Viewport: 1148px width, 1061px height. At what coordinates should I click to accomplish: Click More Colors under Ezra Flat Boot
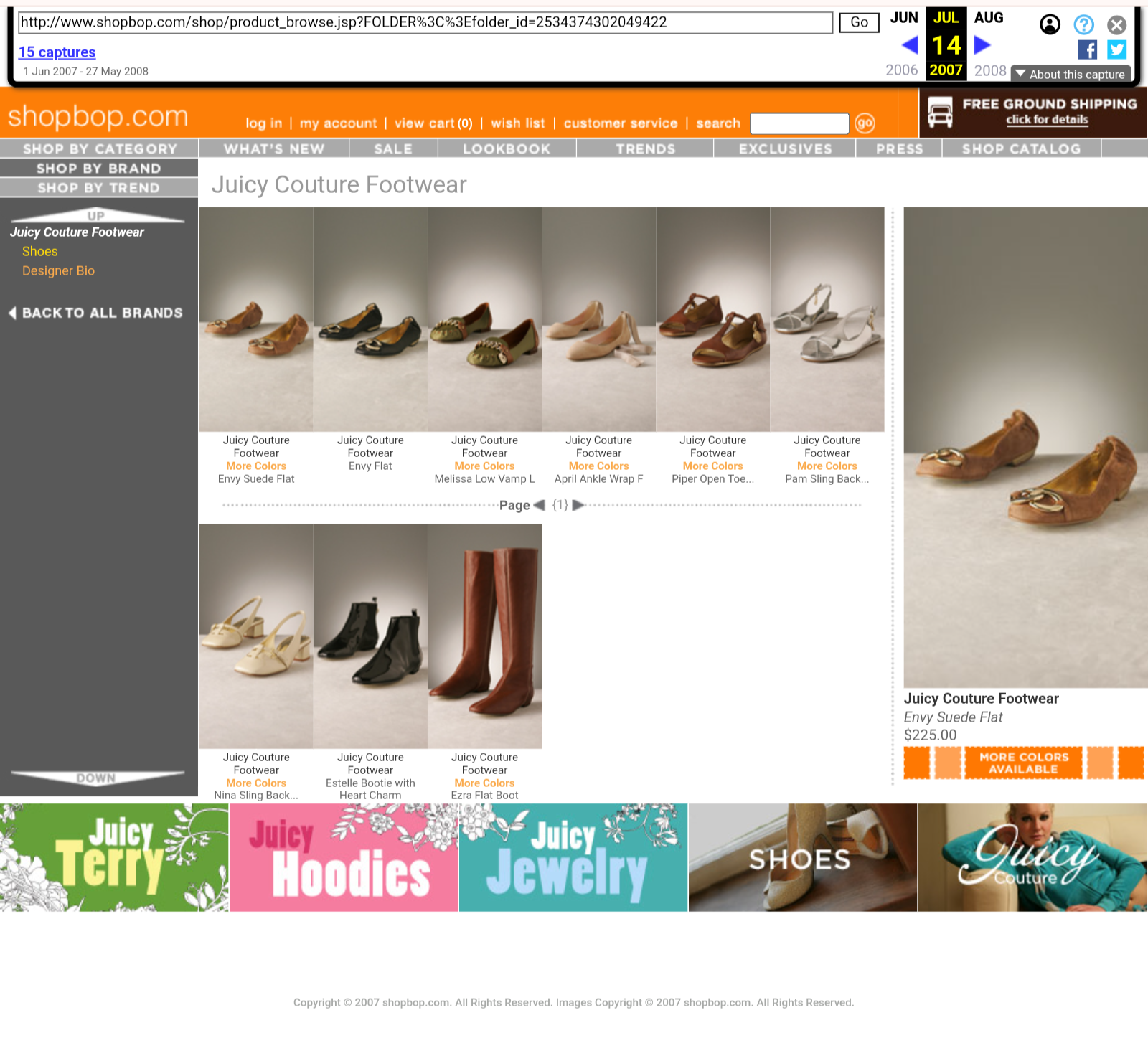point(484,783)
